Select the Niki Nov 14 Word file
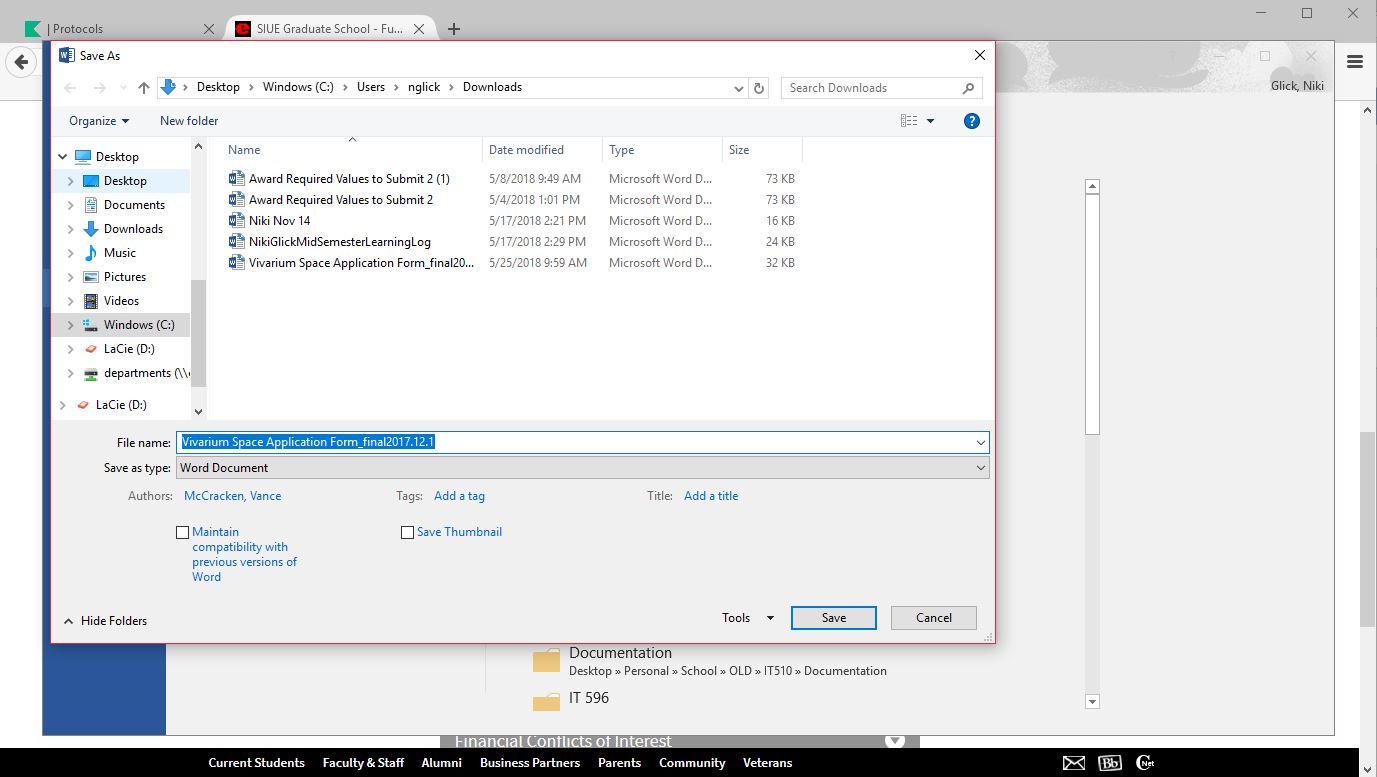This screenshot has height=777, width=1377. (x=279, y=221)
